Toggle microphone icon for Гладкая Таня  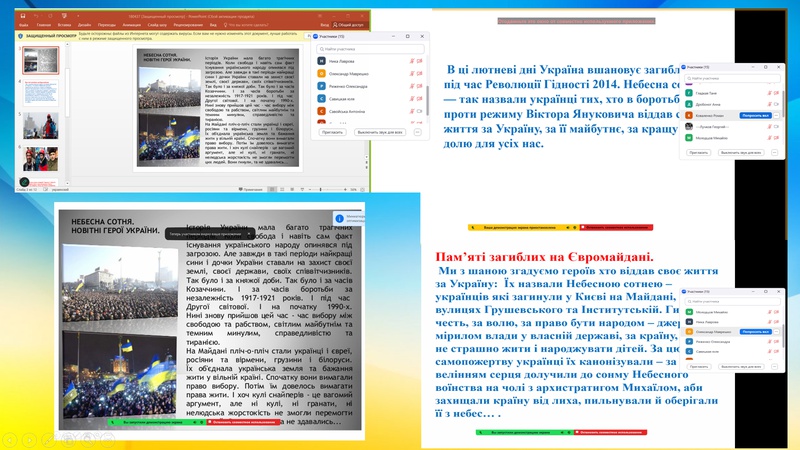pyautogui.click(x=770, y=93)
